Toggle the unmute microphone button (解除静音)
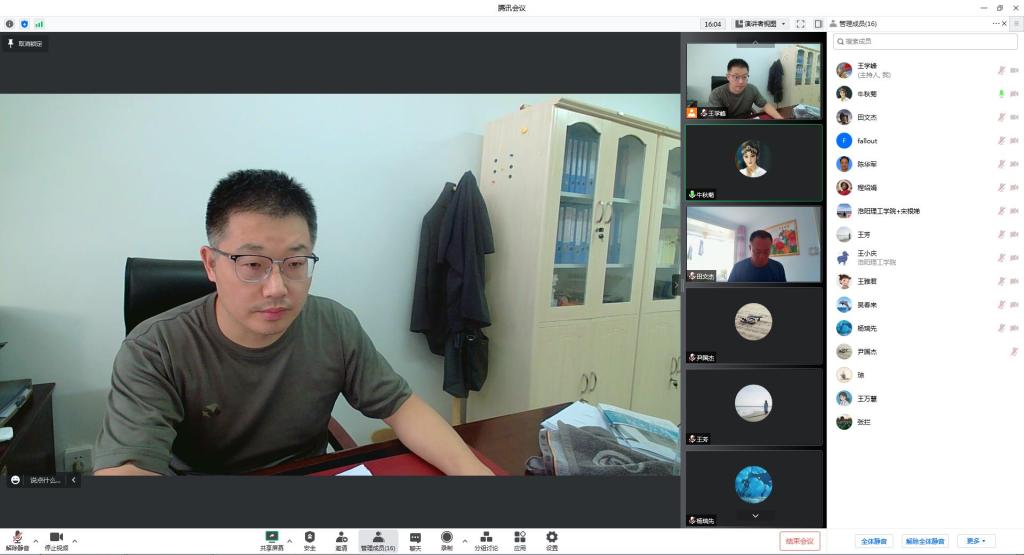Viewport: 1024px width, 555px height. pyautogui.click(x=17, y=538)
